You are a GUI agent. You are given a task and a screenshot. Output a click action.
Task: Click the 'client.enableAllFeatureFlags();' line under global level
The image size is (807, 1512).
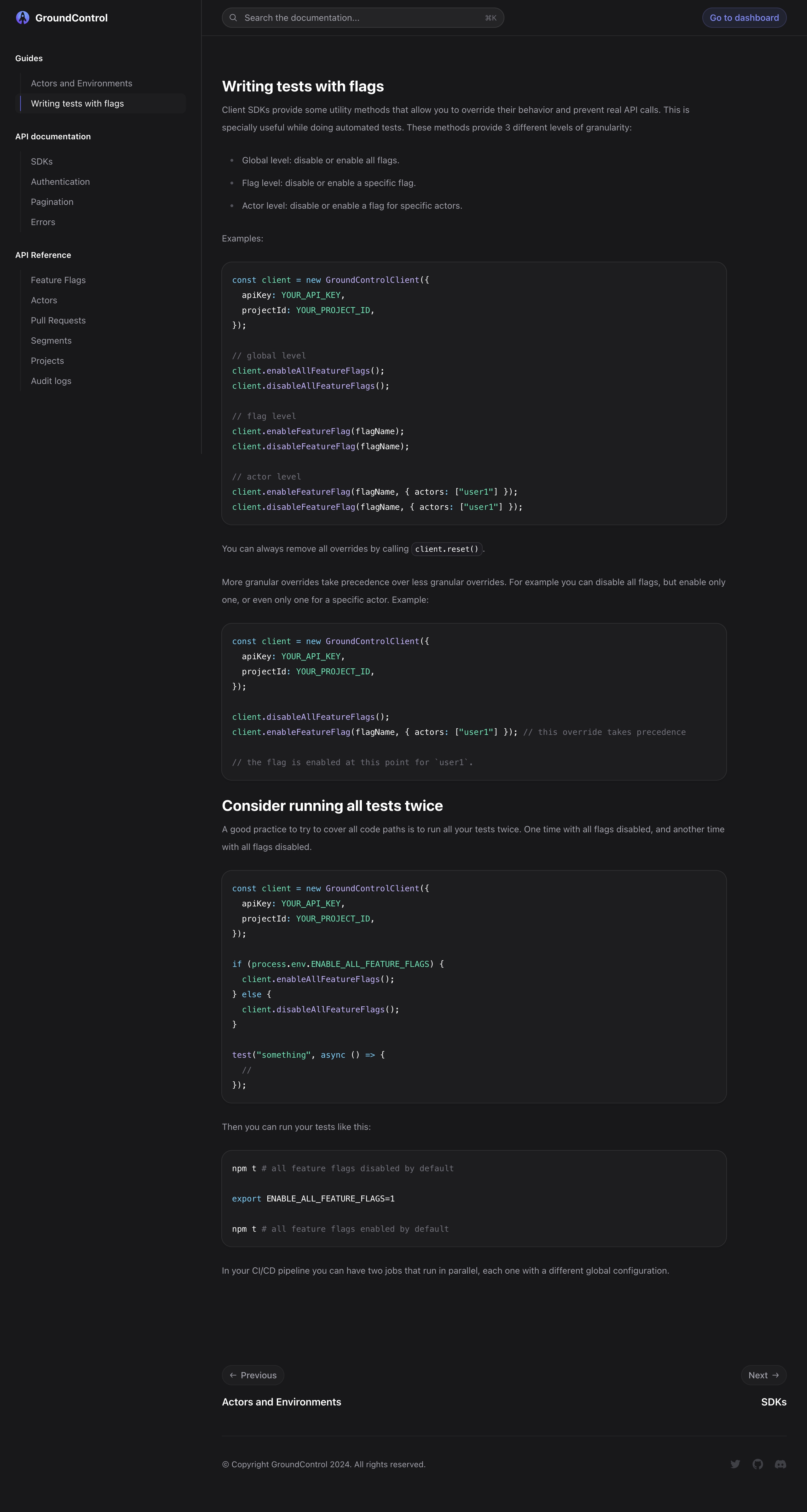click(x=308, y=371)
